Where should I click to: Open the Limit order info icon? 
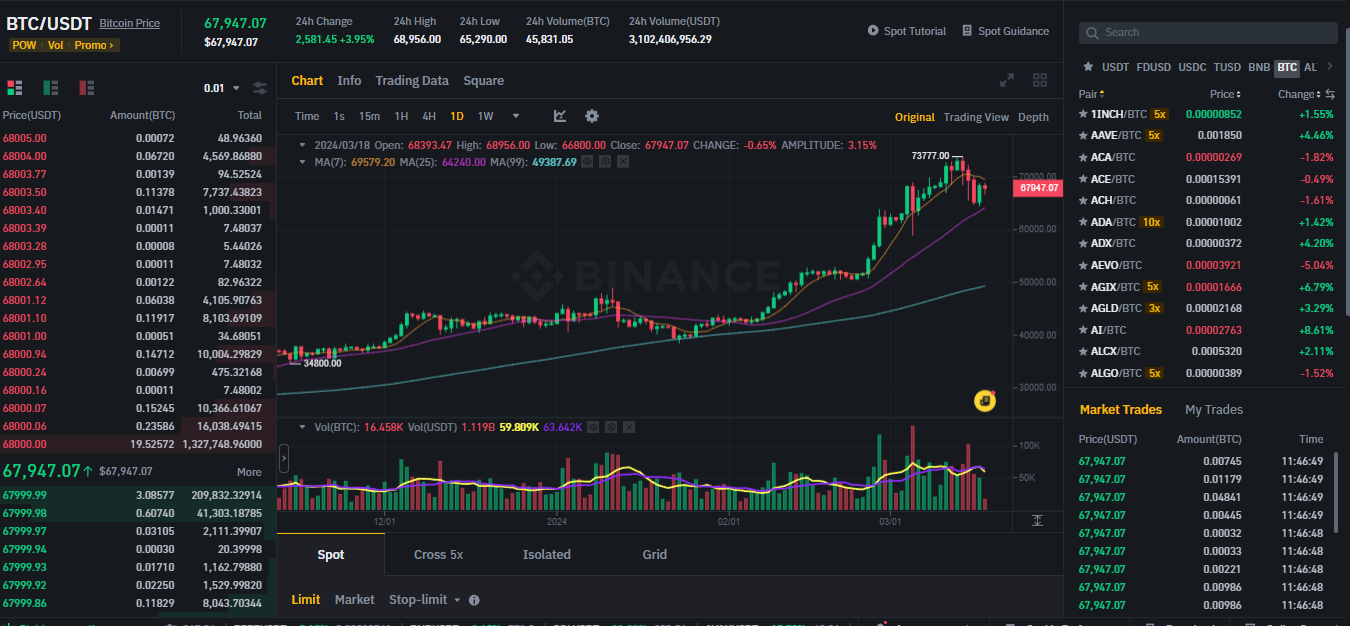tap(474, 600)
